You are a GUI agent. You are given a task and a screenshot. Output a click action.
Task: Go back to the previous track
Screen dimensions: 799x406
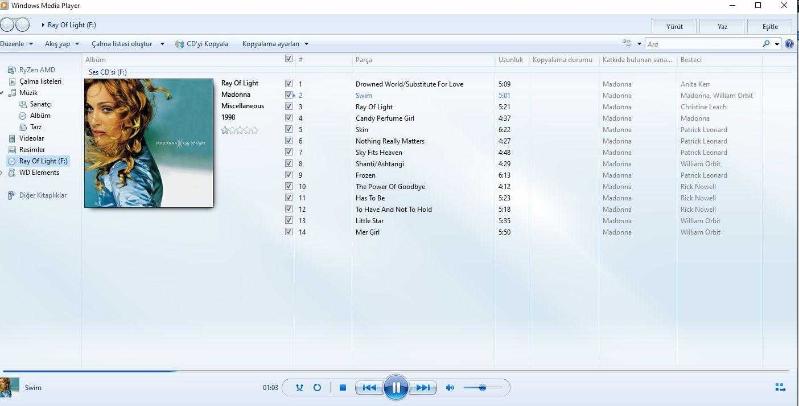[368, 387]
